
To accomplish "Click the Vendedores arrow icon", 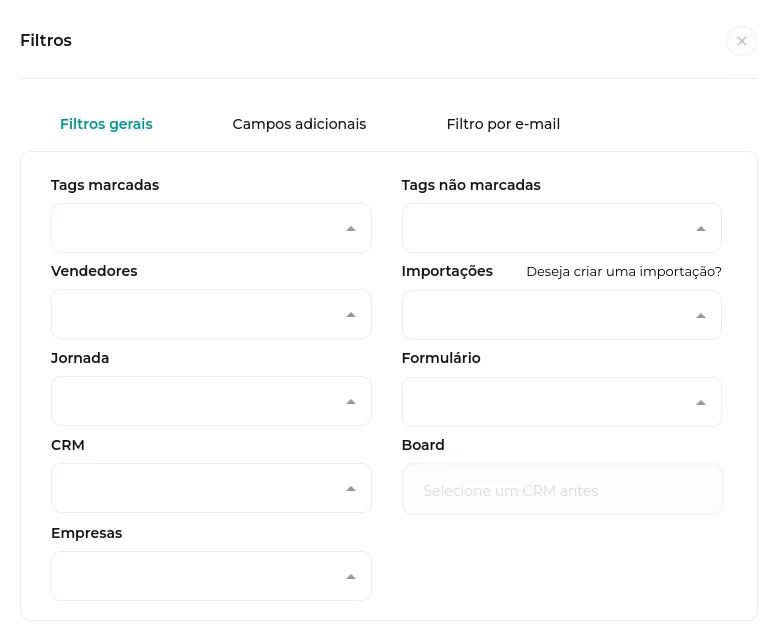I will (351, 315).
